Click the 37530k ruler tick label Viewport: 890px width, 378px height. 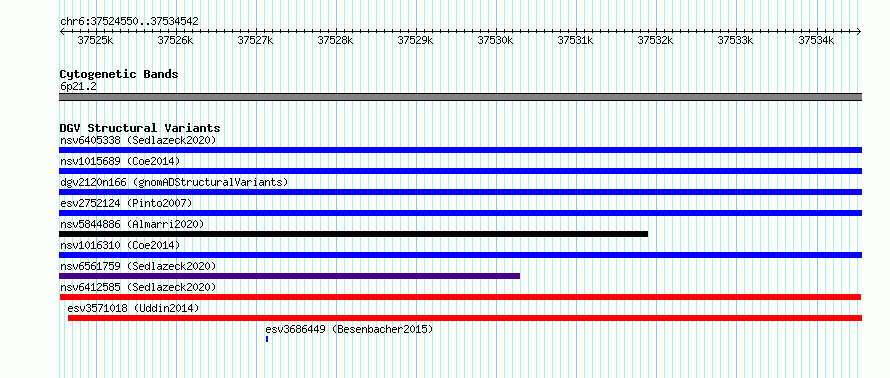[x=496, y=40]
